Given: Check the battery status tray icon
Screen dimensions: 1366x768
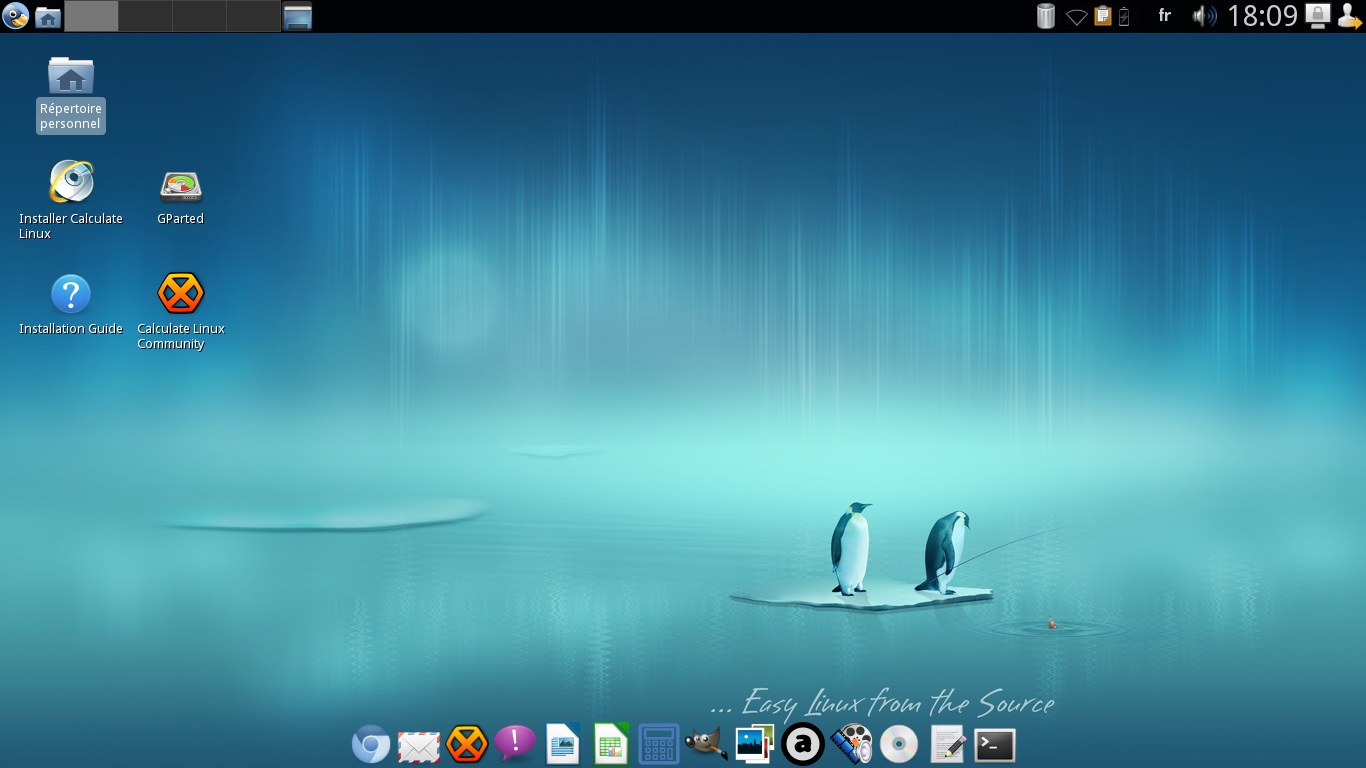Looking at the screenshot, I should (x=1124, y=16).
